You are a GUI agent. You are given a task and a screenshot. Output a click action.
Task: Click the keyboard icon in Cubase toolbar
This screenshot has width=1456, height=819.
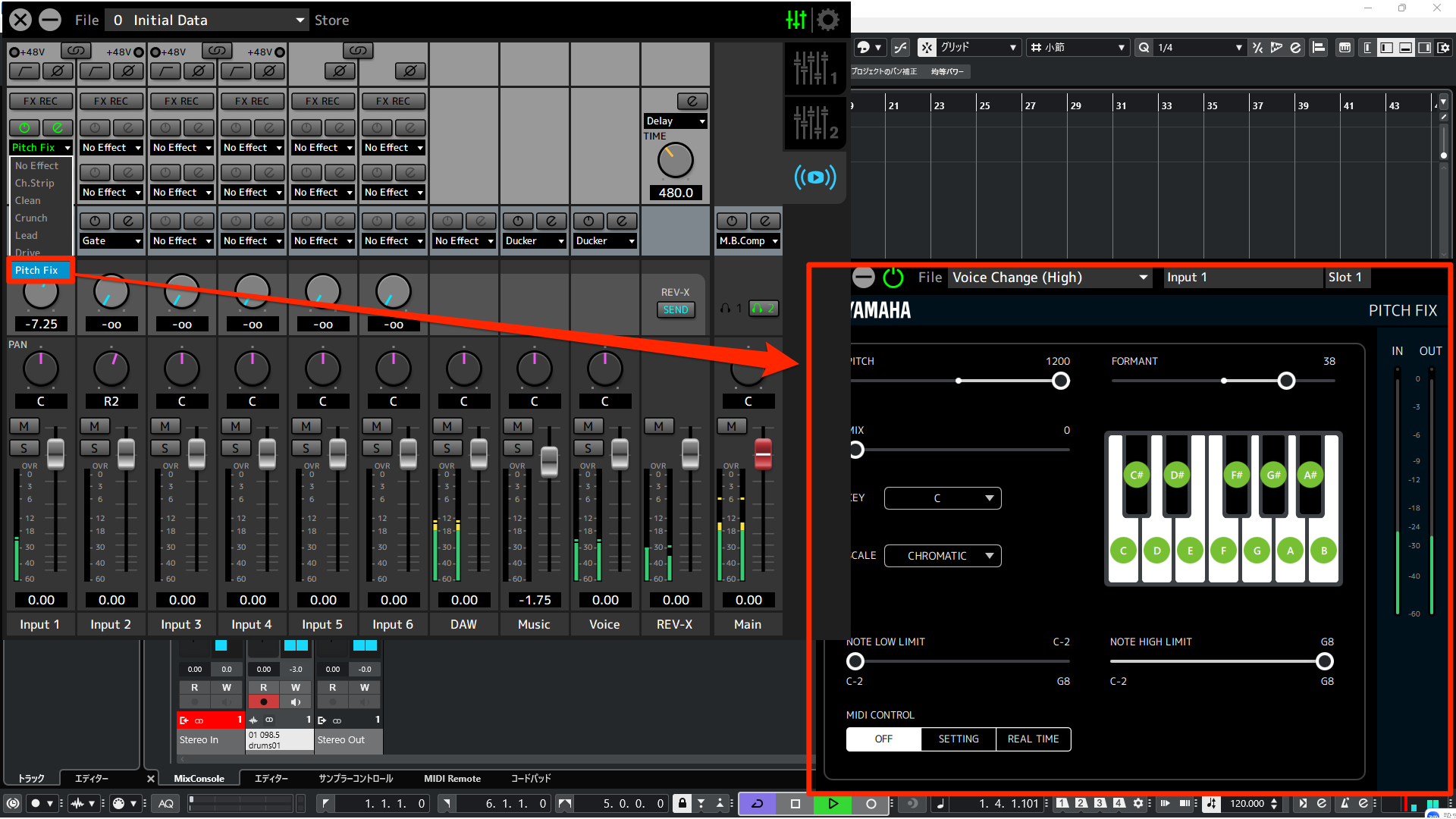(1345, 47)
